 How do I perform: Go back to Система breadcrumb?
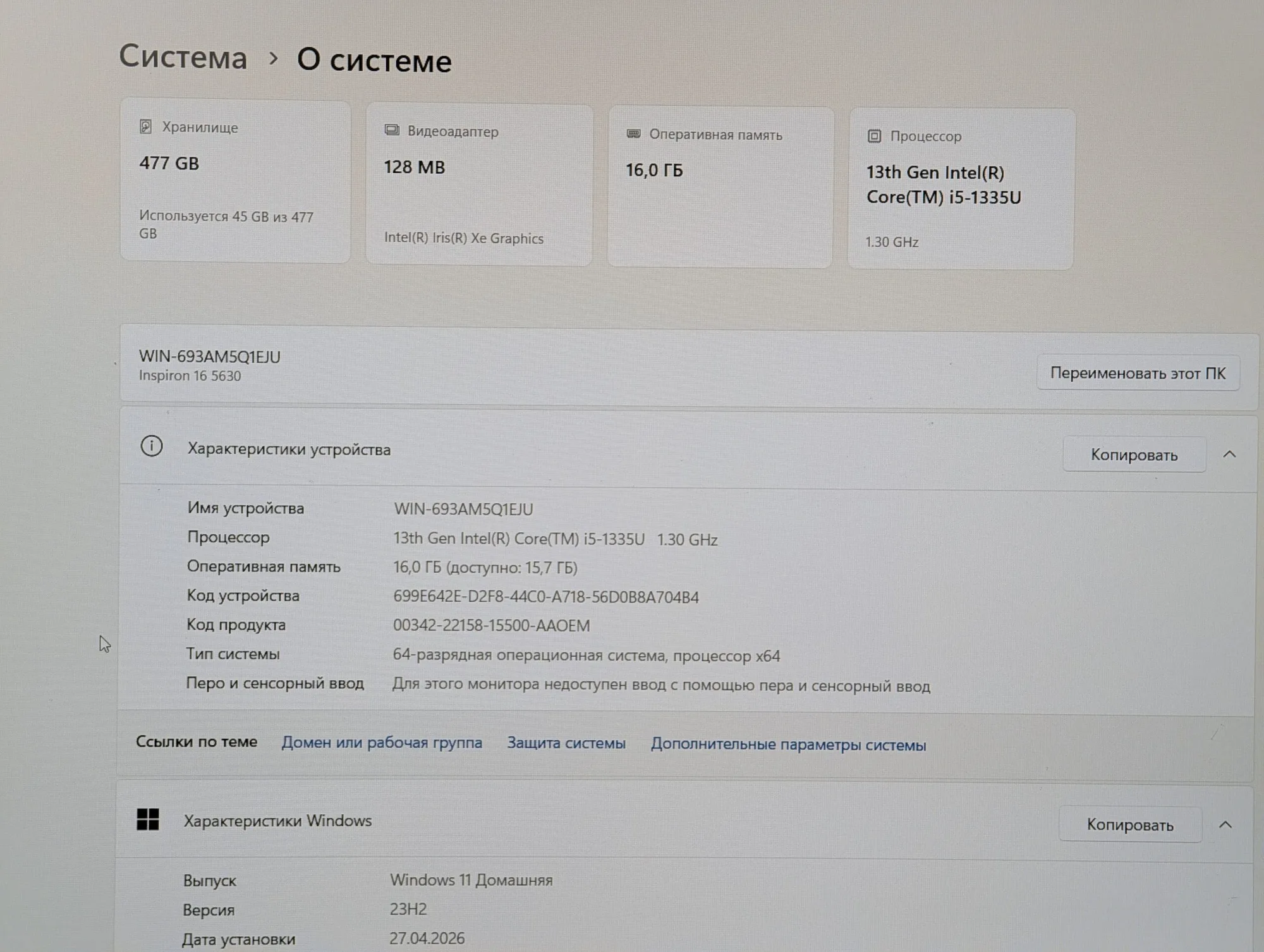(183, 57)
